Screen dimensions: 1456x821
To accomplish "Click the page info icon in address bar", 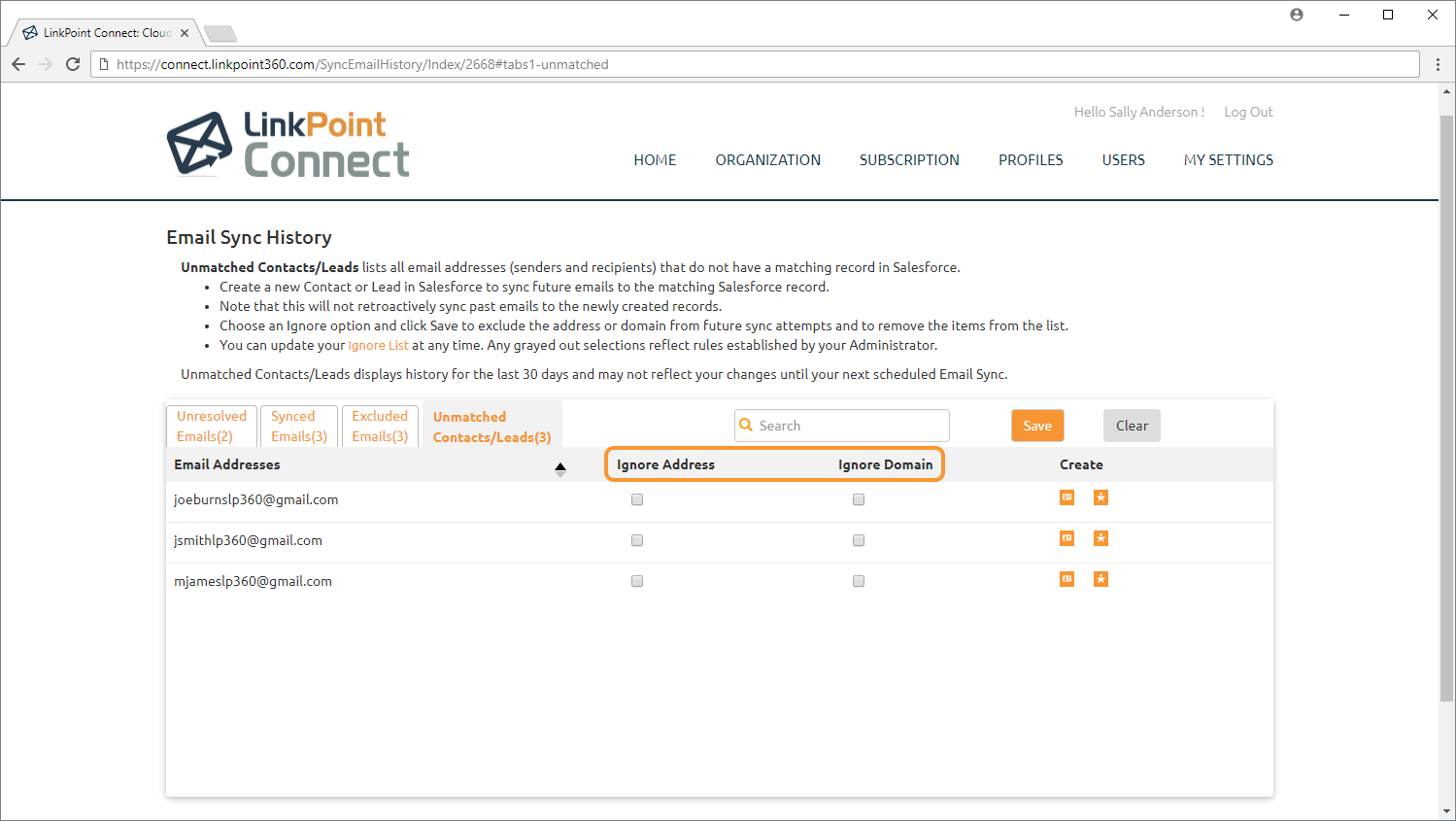I will pyautogui.click(x=104, y=64).
